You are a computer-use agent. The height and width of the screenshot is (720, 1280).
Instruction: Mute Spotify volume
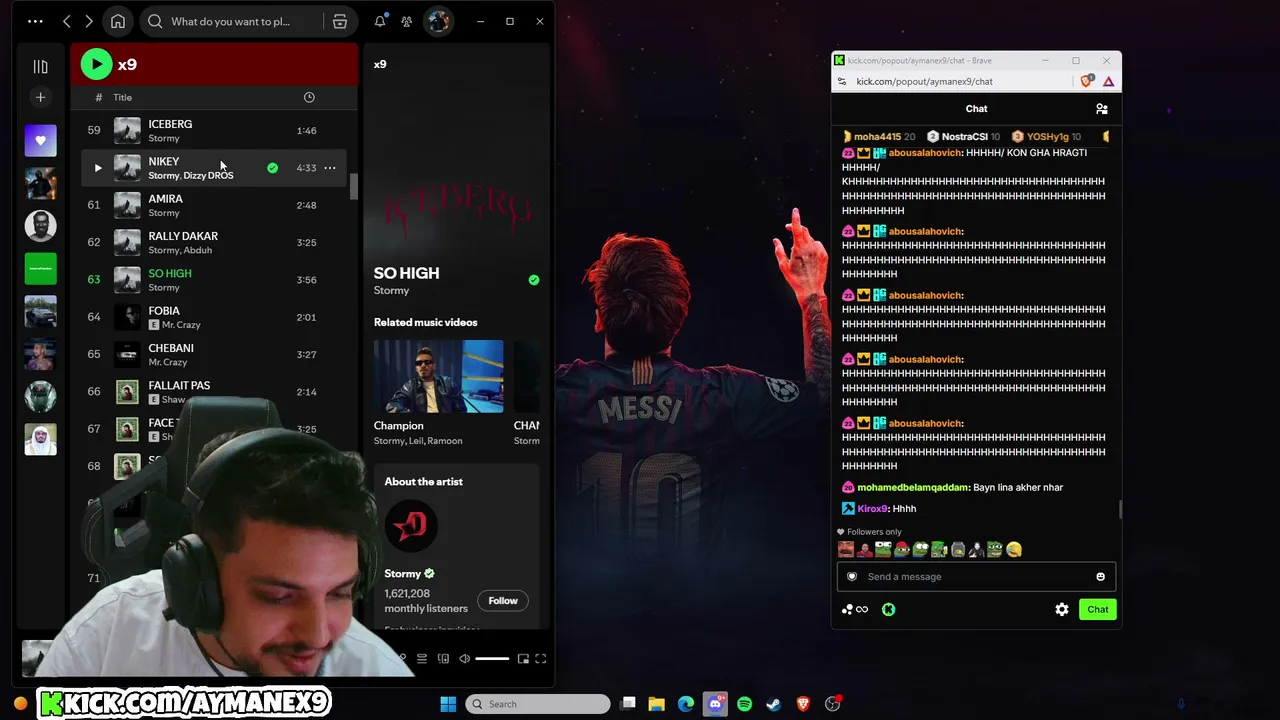coord(464,659)
